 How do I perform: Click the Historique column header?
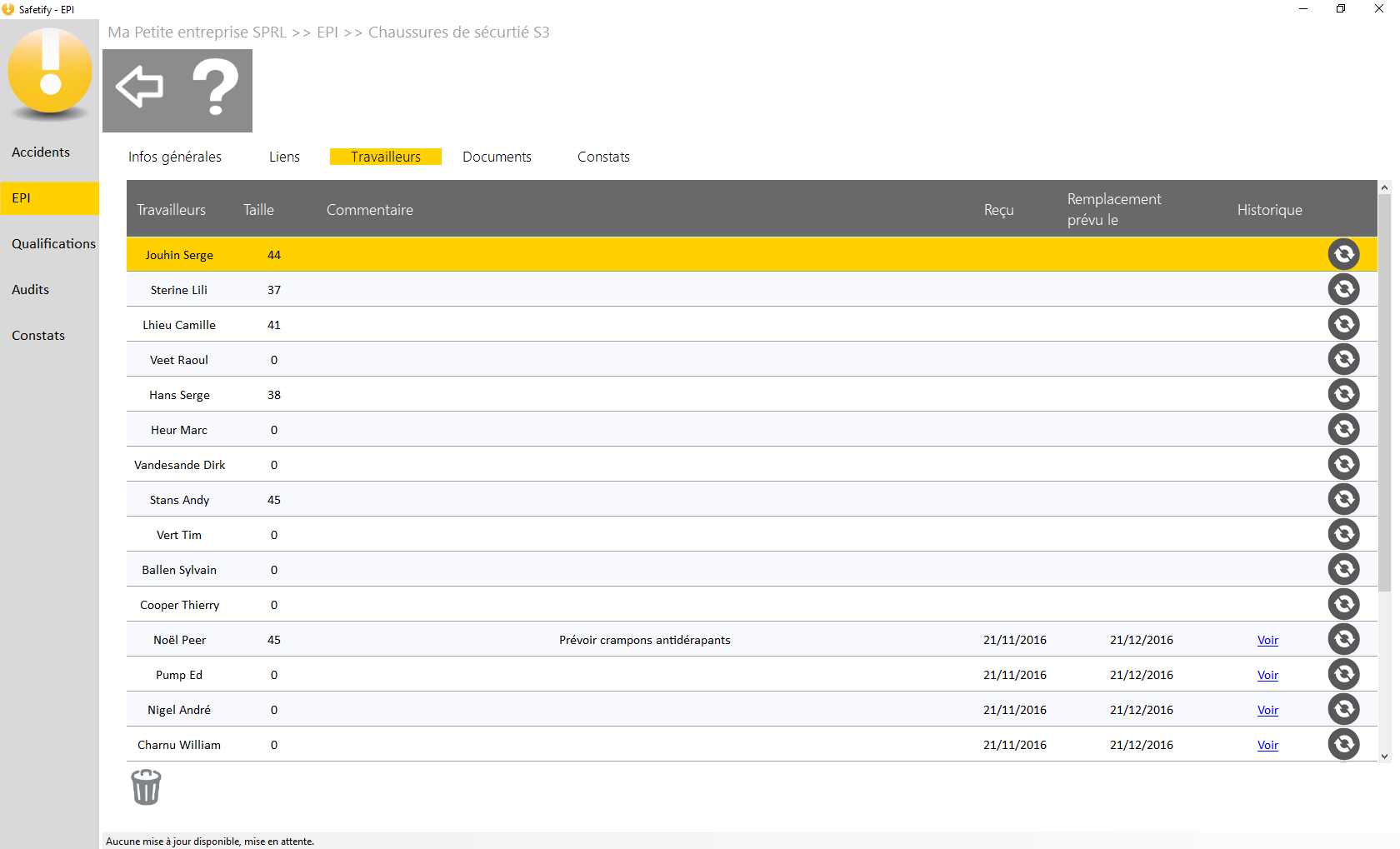click(x=1269, y=210)
